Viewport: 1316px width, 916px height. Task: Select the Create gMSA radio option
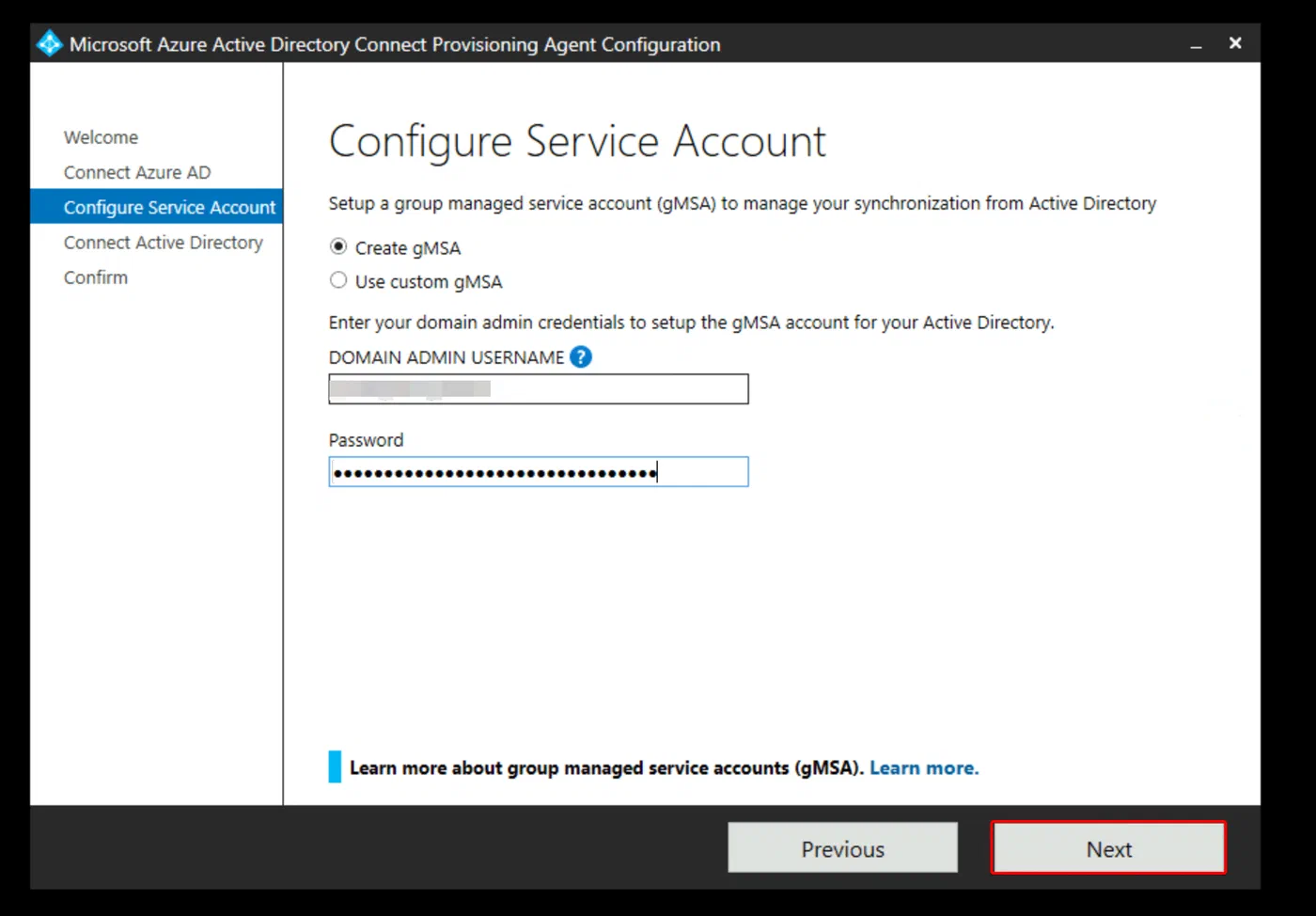click(x=338, y=247)
